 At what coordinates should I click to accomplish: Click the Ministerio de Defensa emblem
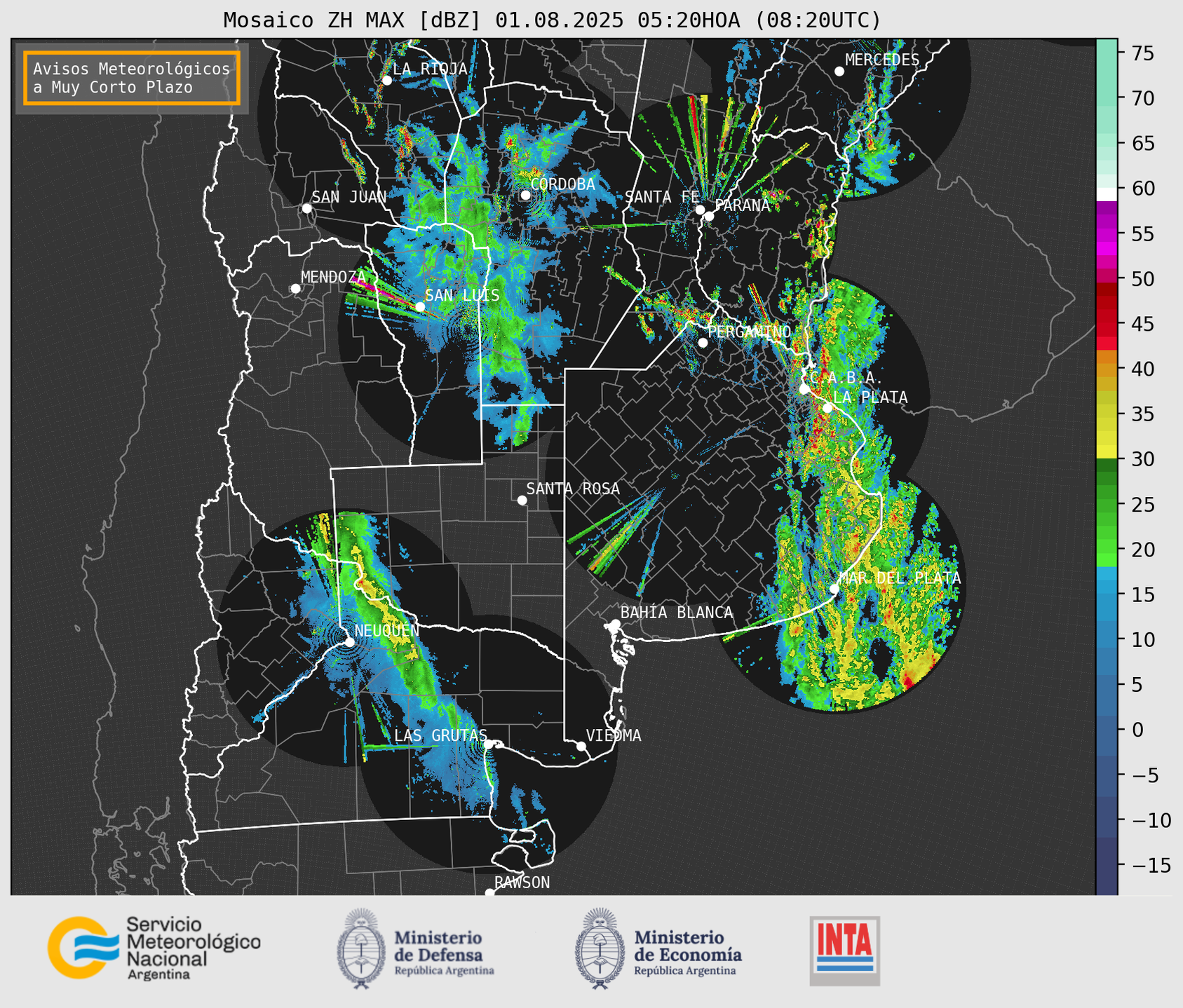(361, 948)
